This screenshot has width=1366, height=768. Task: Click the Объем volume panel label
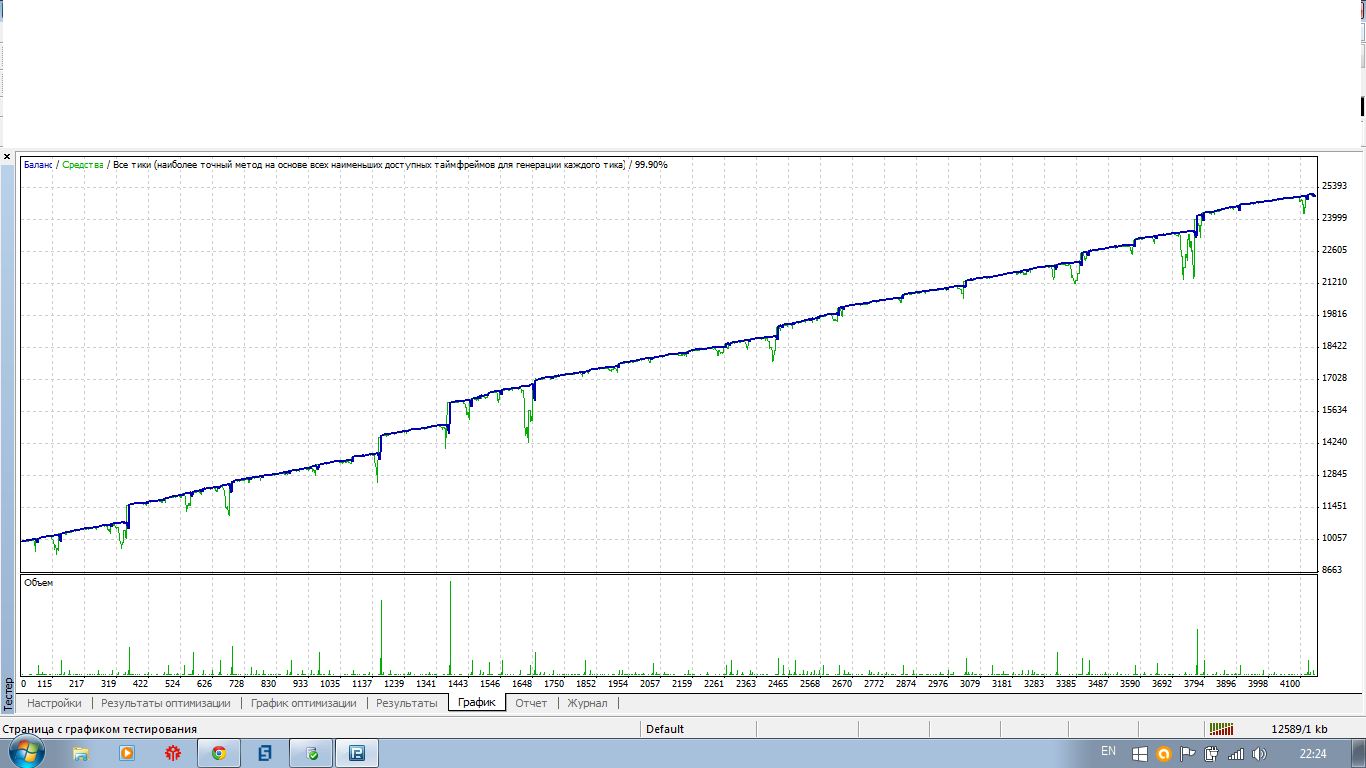pyautogui.click(x=38, y=582)
